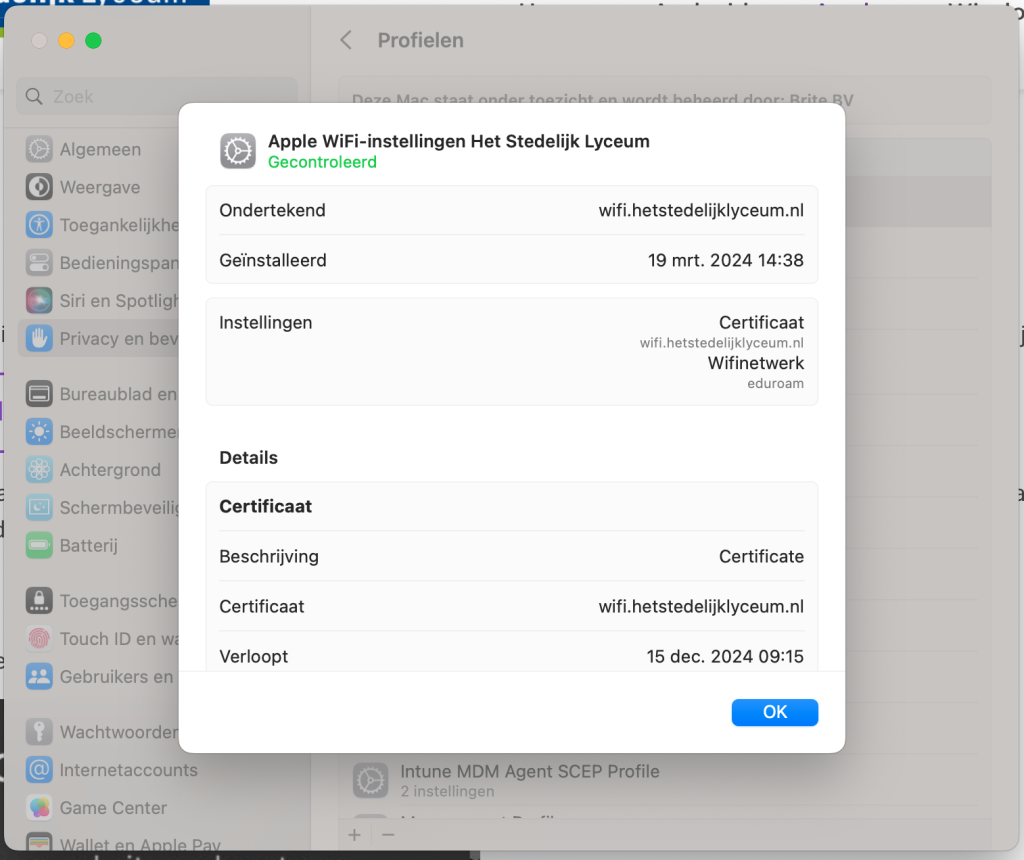Open Siri en Spotlight settings icon
This screenshot has height=860, width=1024.
point(39,301)
